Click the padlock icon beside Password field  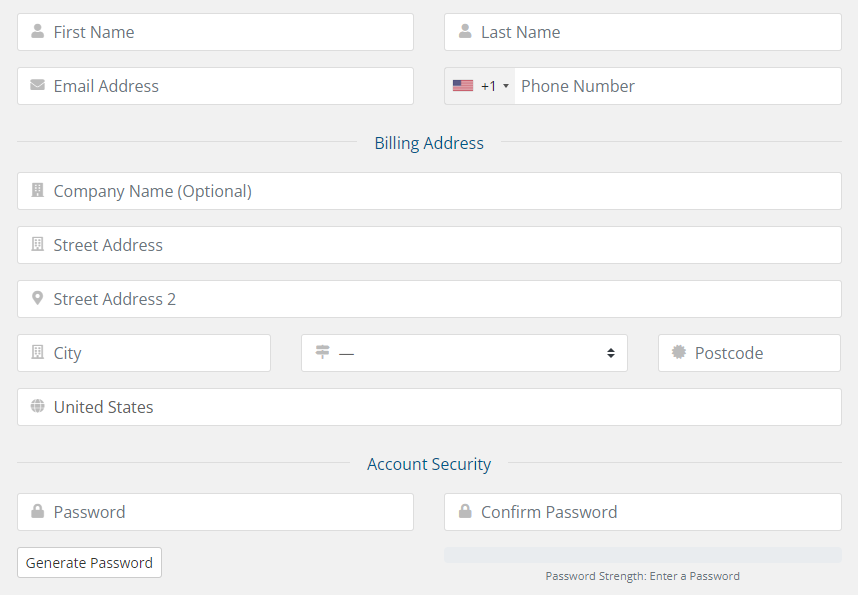point(38,512)
